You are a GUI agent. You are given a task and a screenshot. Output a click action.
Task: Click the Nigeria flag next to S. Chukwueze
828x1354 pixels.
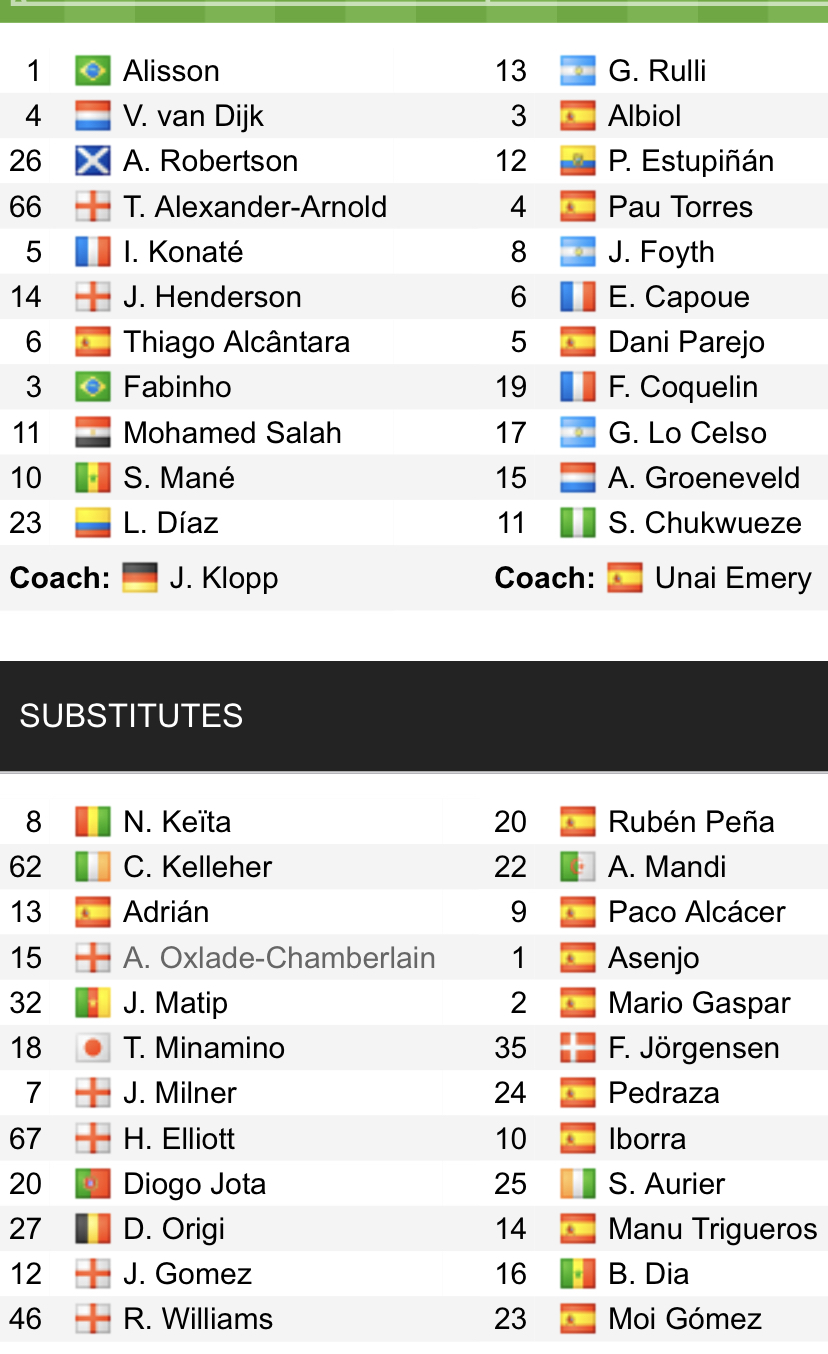[577, 523]
